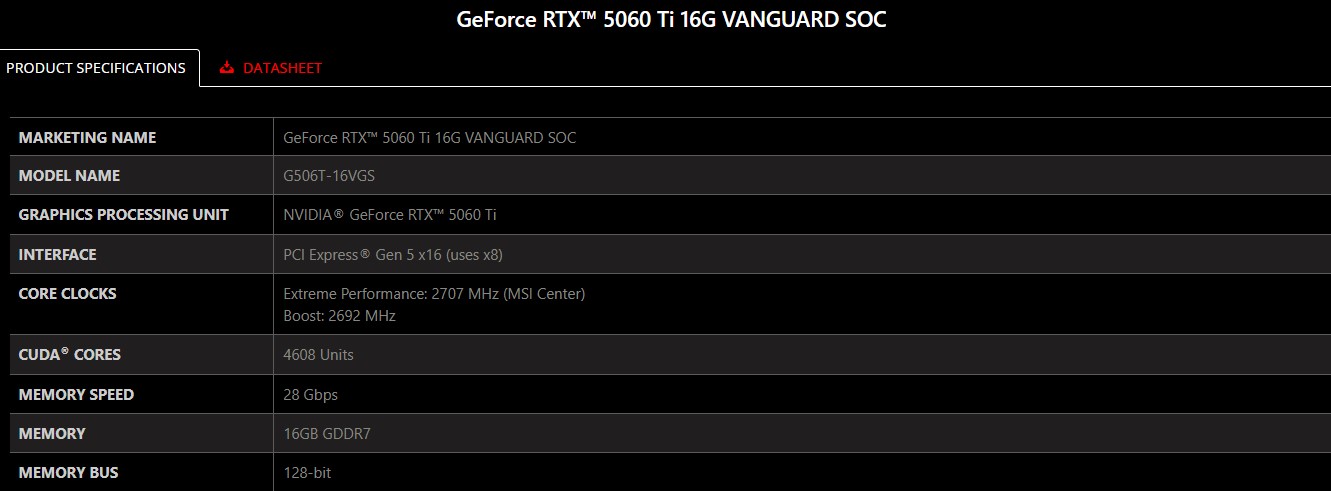Click the Boost: 2692 MHz line
1331x491 pixels.
[x=340, y=316]
